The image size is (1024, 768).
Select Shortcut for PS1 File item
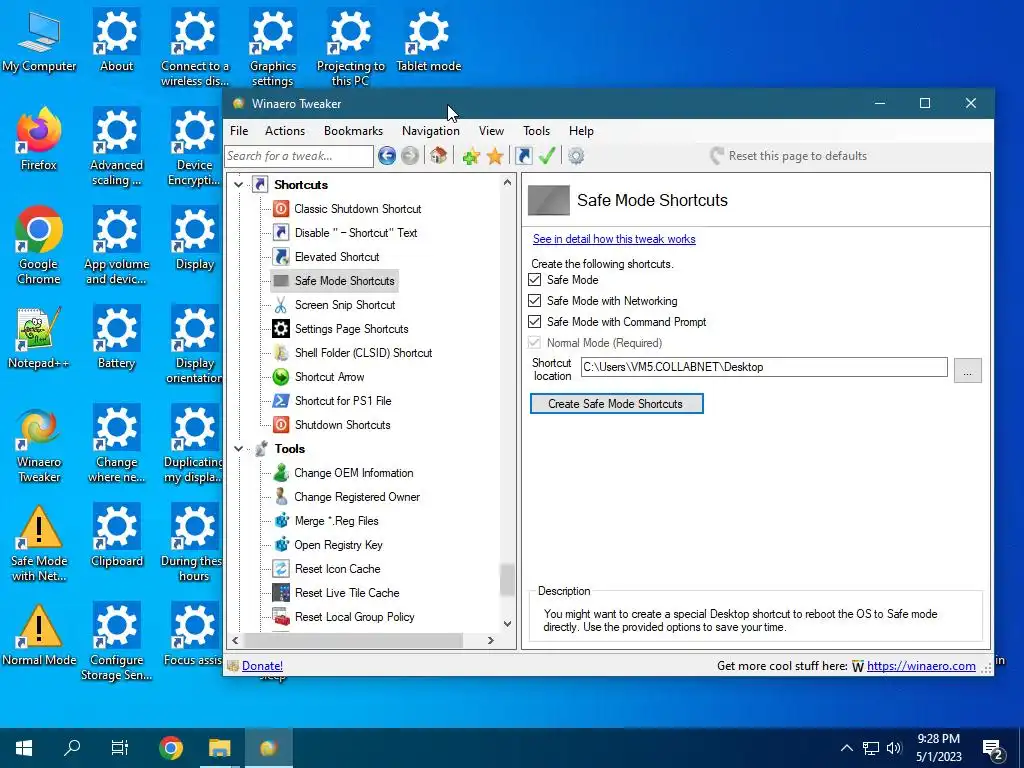click(343, 401)
